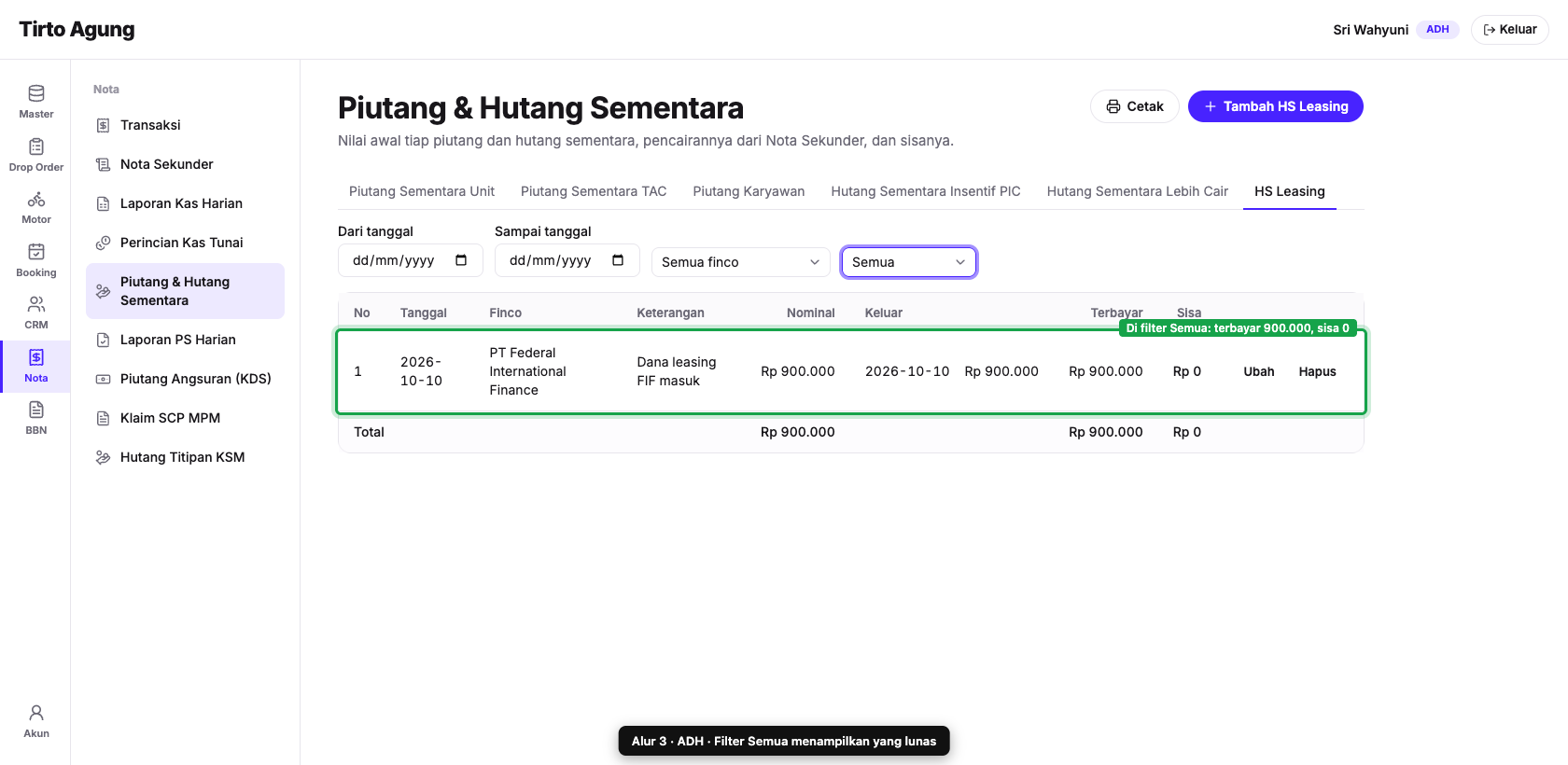Click Ubah on the PT Federal row
The height and width of the screenshot is (765, 1568).
pos(1259,371)
